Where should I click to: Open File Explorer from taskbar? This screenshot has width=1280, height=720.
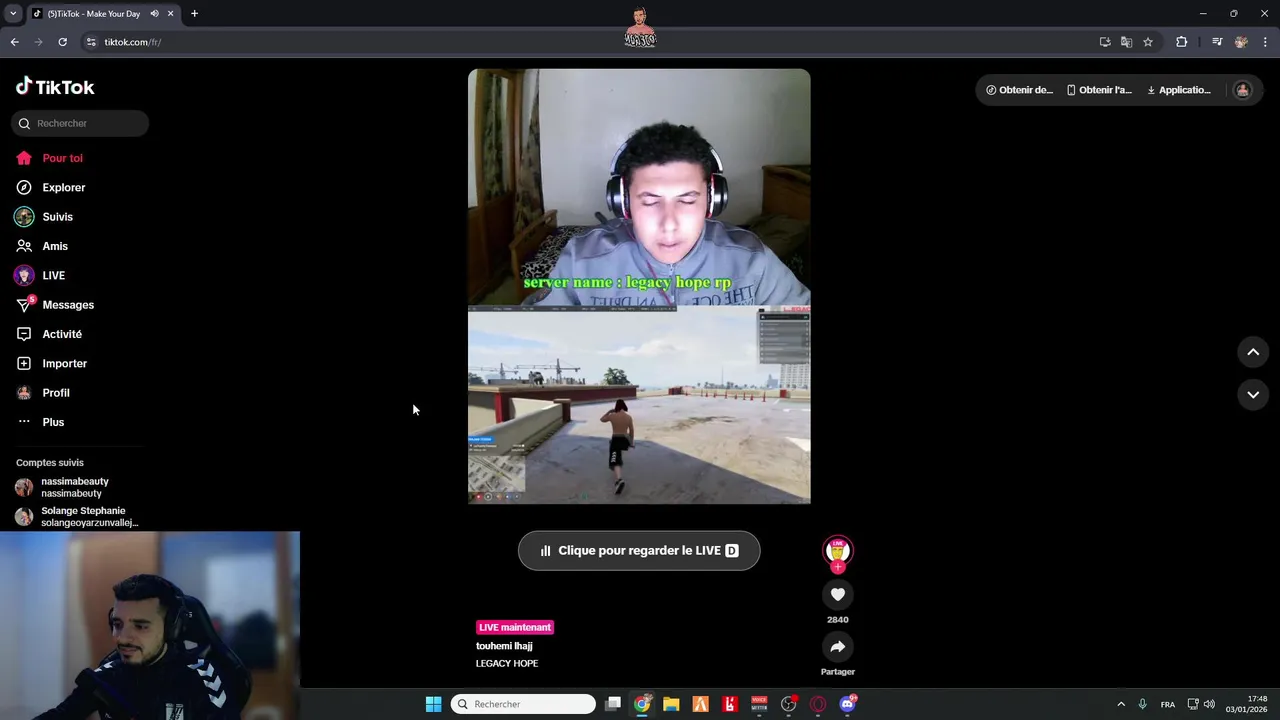coord(671,704)
